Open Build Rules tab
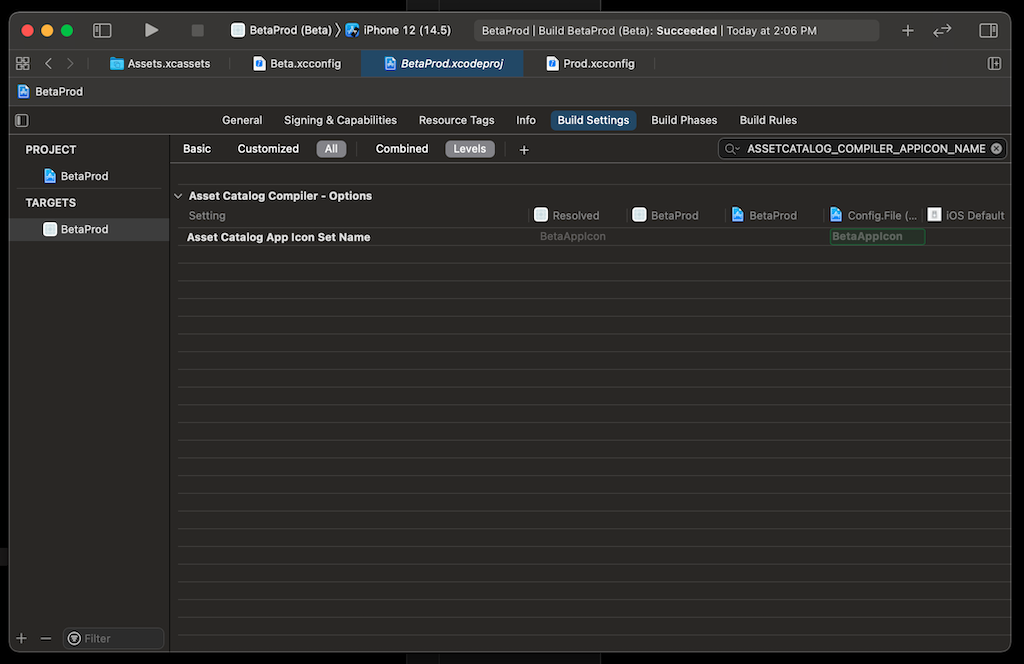 pyautogui.click(x=768, y=120)
